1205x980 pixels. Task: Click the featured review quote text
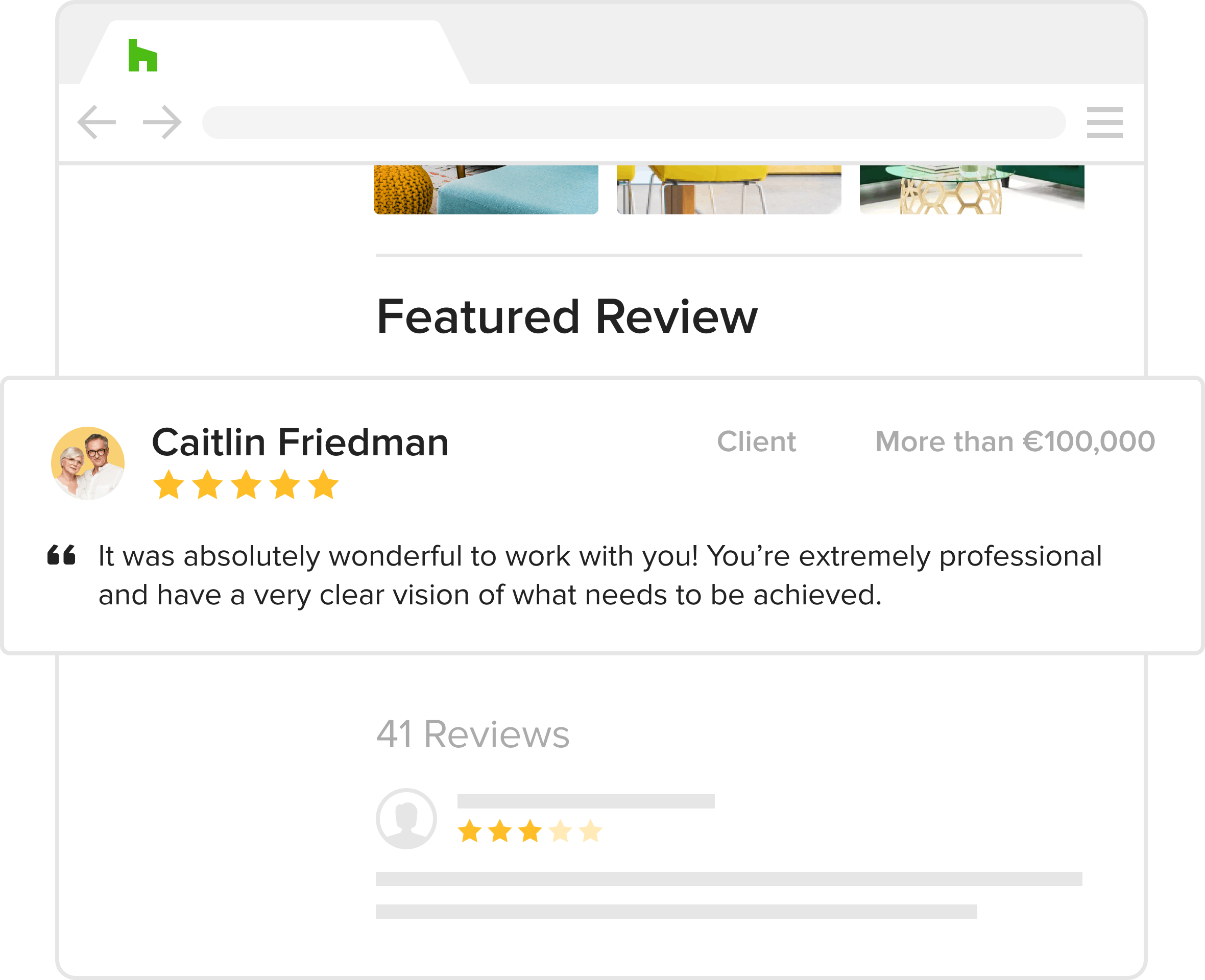(x=599, y=575)
